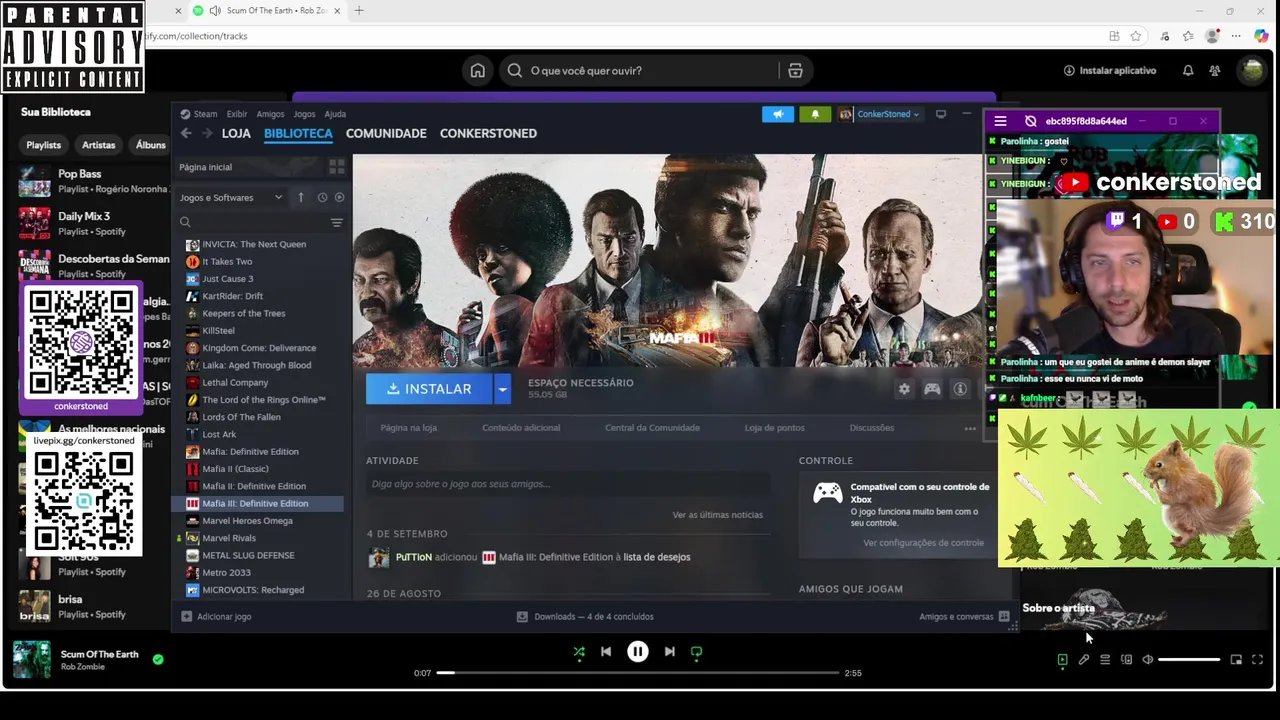This screenshot has width=1280, height=720.
Task: Click Instalar aplicativo in Spotify
Action: click(x=1110, y=71)
